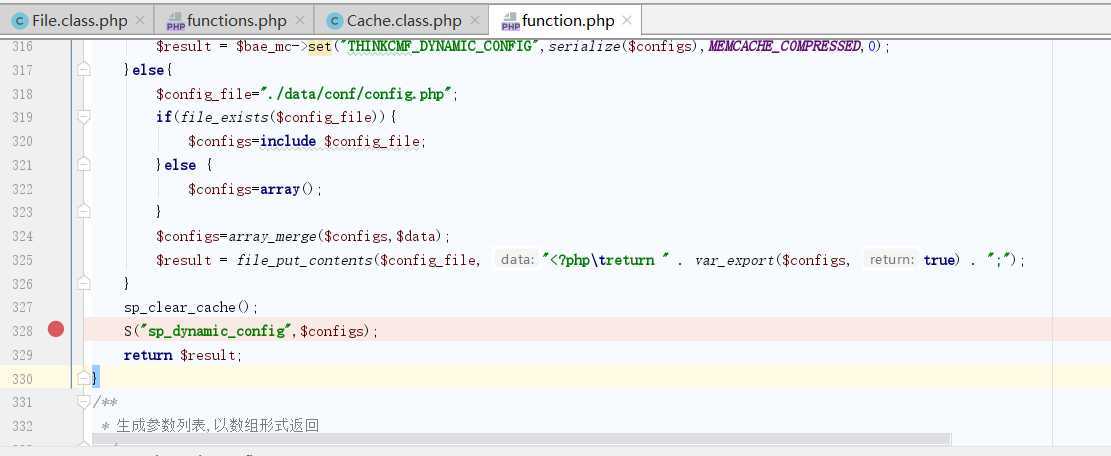Click the "sp_dynamic_config" string
Screen dimensions: 1111x456
(215, 331)
